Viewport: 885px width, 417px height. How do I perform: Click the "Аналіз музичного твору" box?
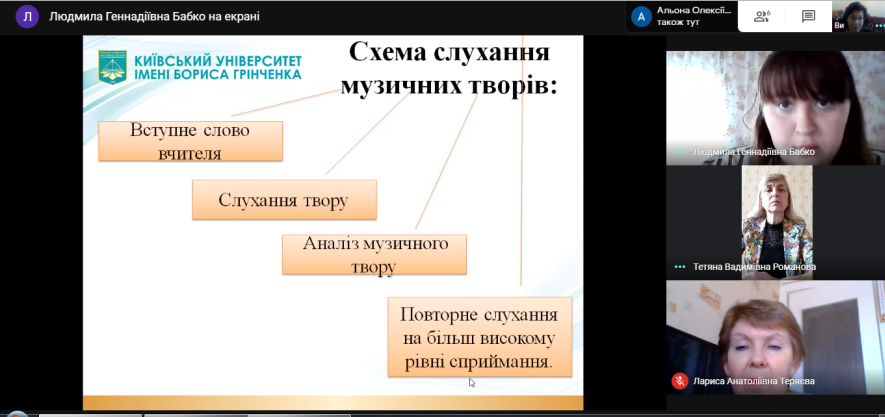(x=374, y=254)
